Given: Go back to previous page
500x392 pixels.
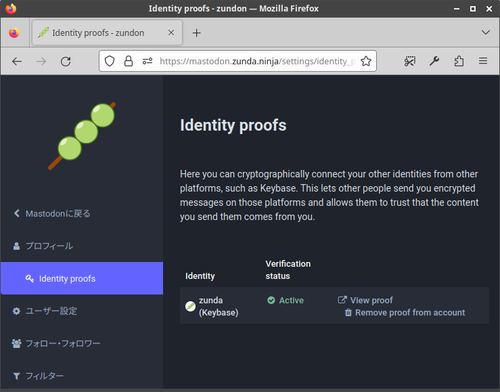Looking at the screenshot, I should 17,61.
